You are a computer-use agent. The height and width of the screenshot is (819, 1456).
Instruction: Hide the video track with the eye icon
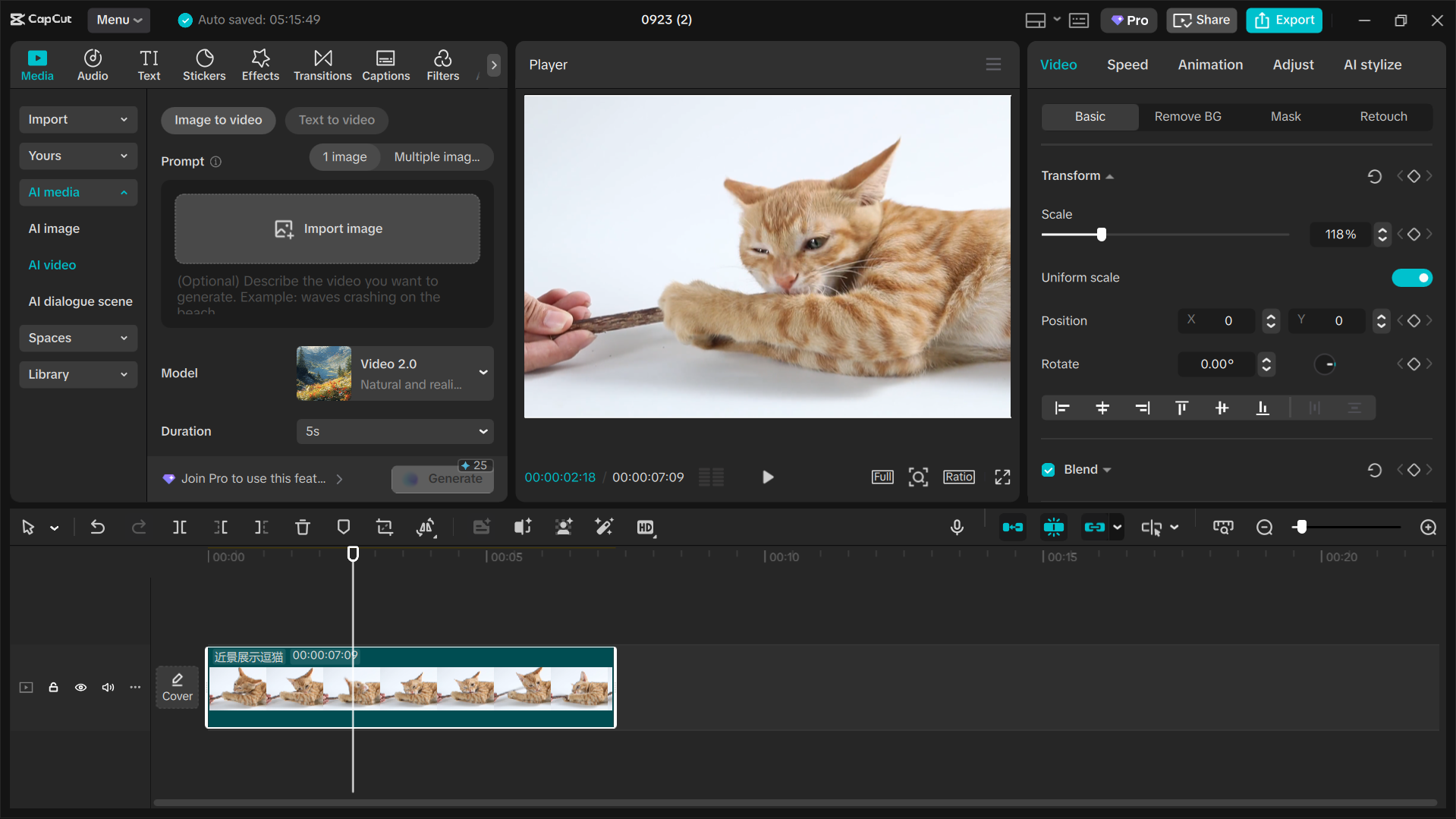pos(80,687)
